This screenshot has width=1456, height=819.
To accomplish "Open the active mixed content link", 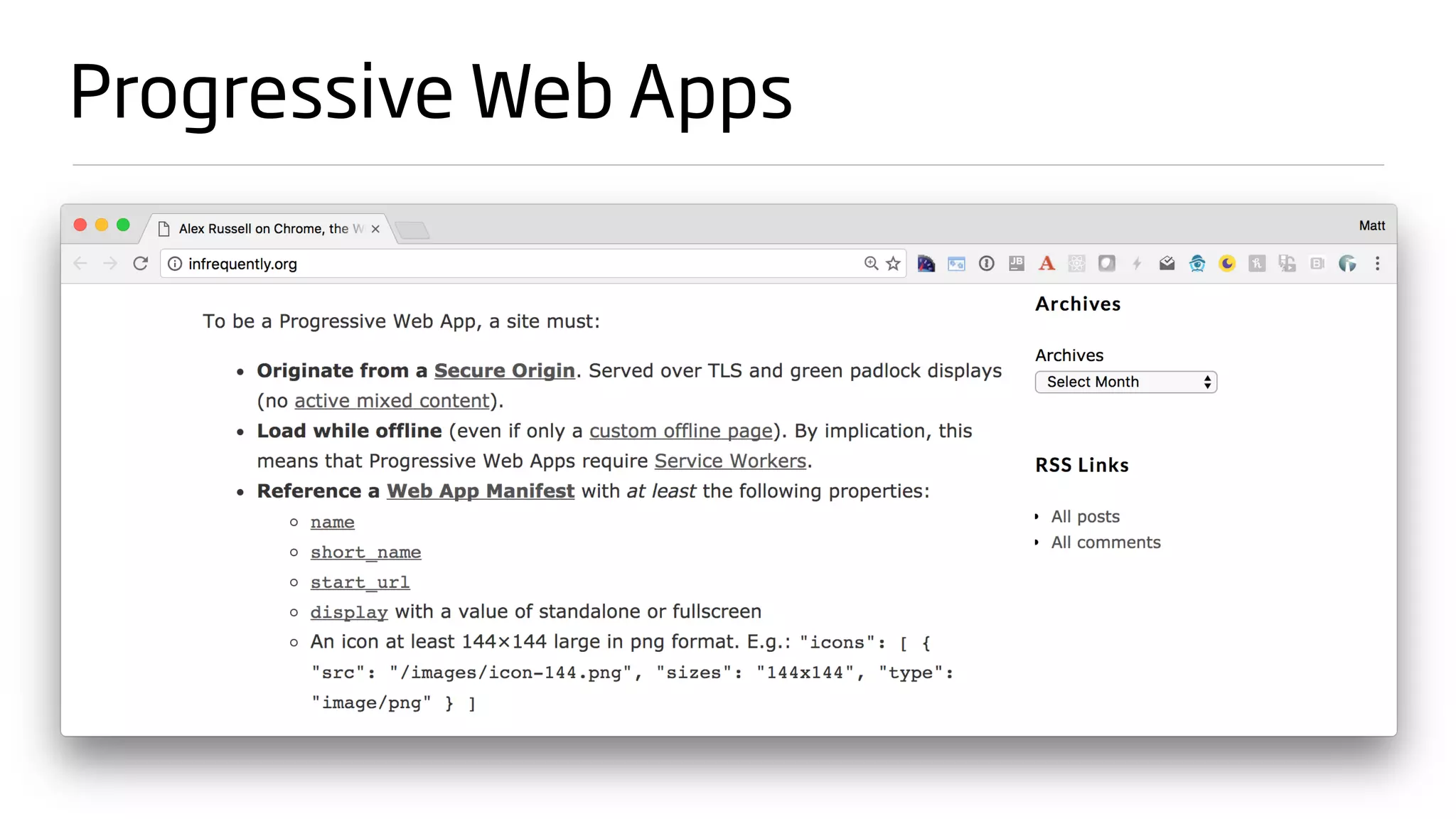I will point(392,400).
